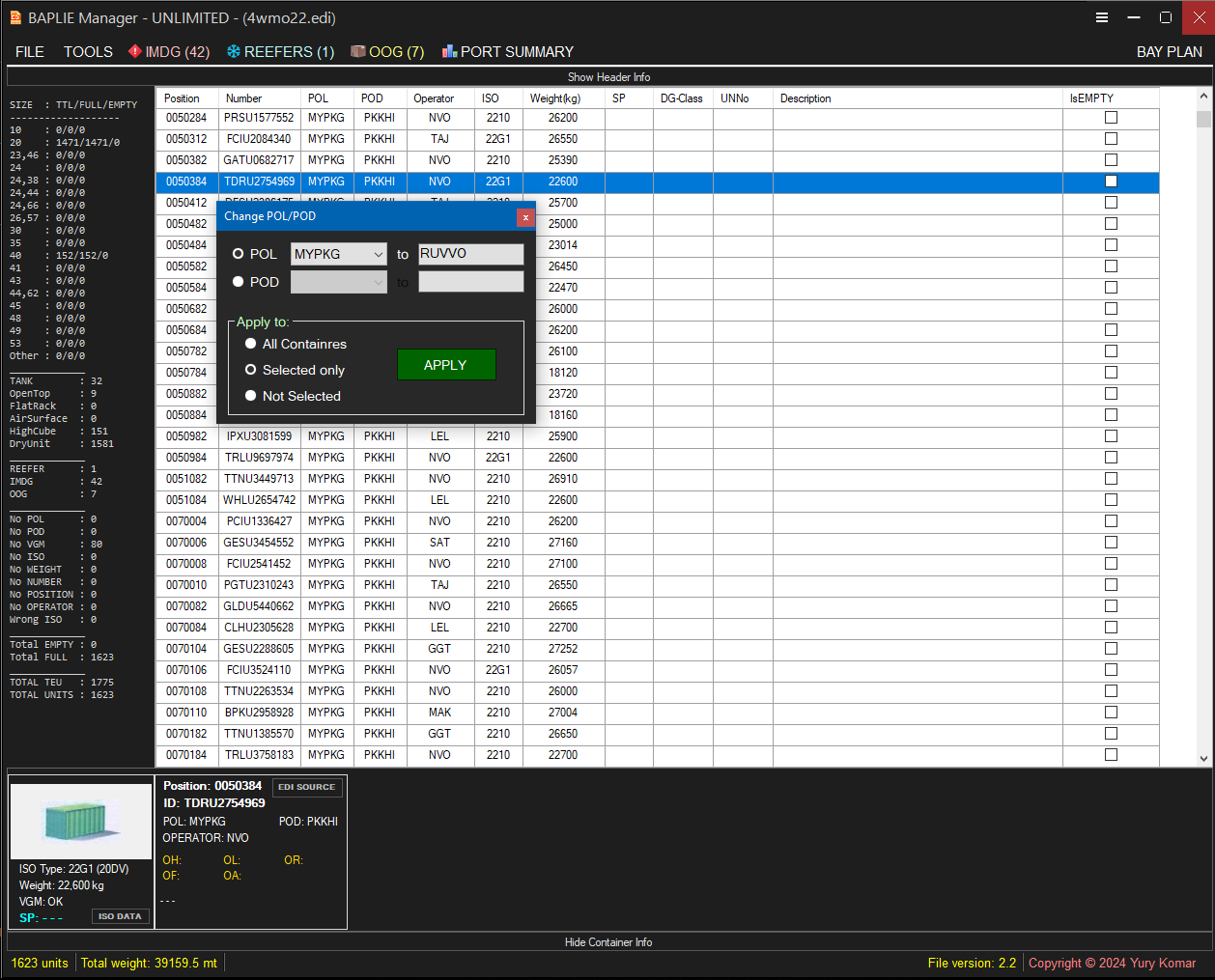Viewport: 1215px width, 980px height.
Task: Select the Not Selected option
Action: pos(251,396)
